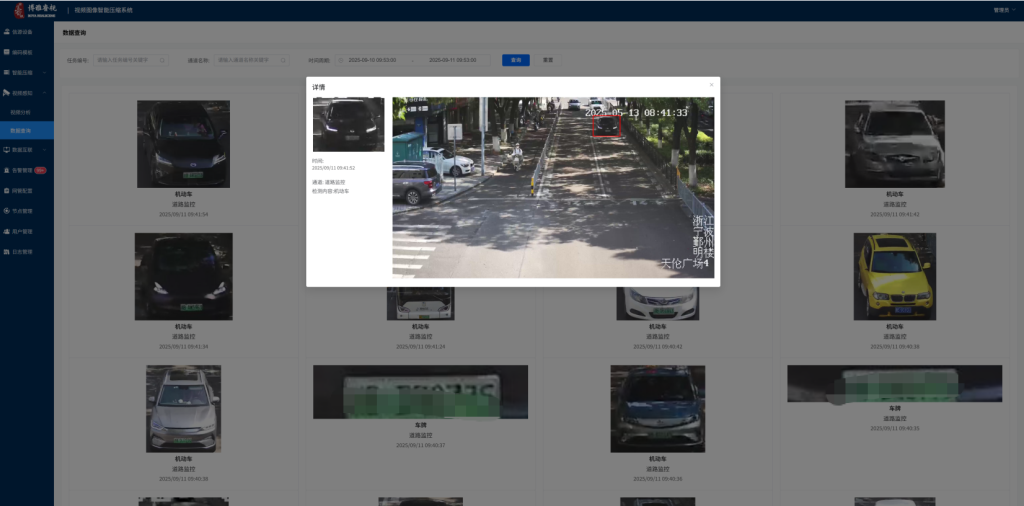The height and width of the screenshot is (506, 1024).
Task: Click the 数据互联 monitor icon in sidebar
Action: (x=7, y=150)
